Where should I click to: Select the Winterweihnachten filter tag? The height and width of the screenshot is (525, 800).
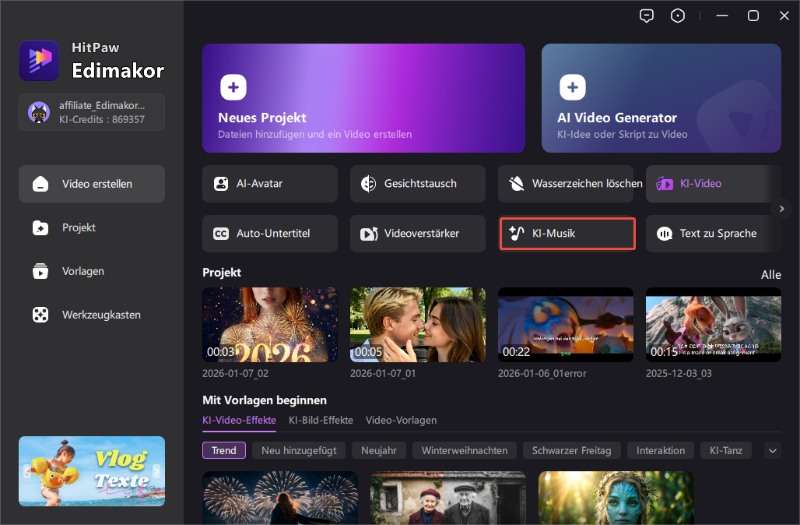[x=465, y=451]
